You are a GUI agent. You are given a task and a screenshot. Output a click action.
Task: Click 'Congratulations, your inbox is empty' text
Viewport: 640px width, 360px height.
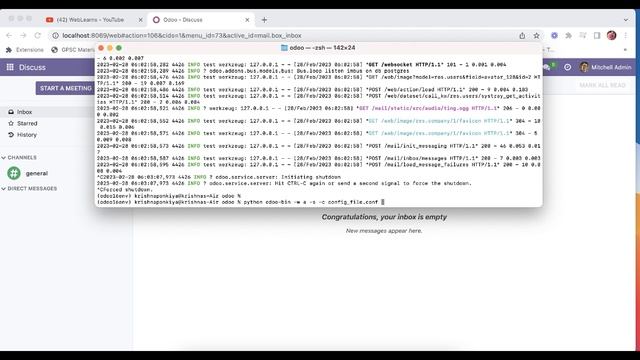coord(384,217)
